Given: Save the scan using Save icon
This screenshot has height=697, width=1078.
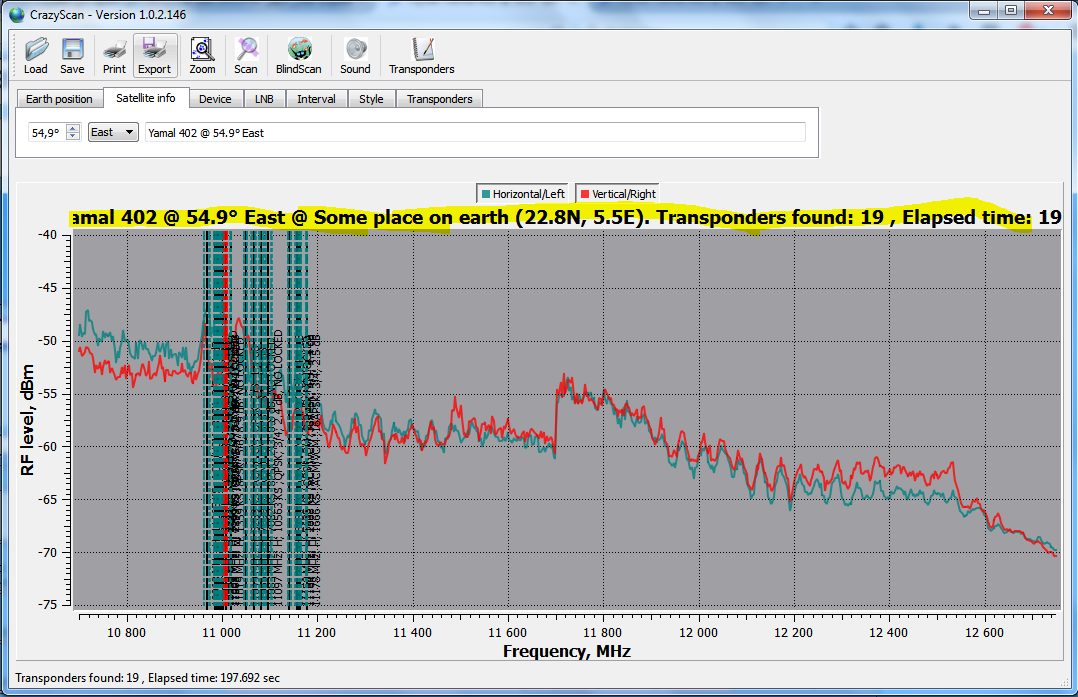Looking at the screenshot, I should [x=72, y=55].
